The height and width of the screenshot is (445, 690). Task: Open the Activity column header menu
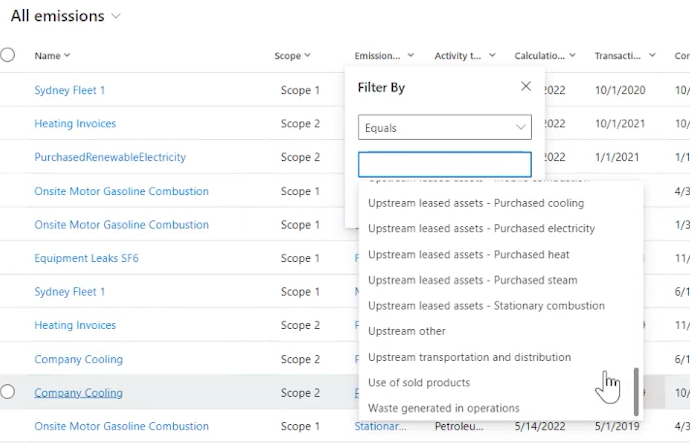[x=465, y=55]
